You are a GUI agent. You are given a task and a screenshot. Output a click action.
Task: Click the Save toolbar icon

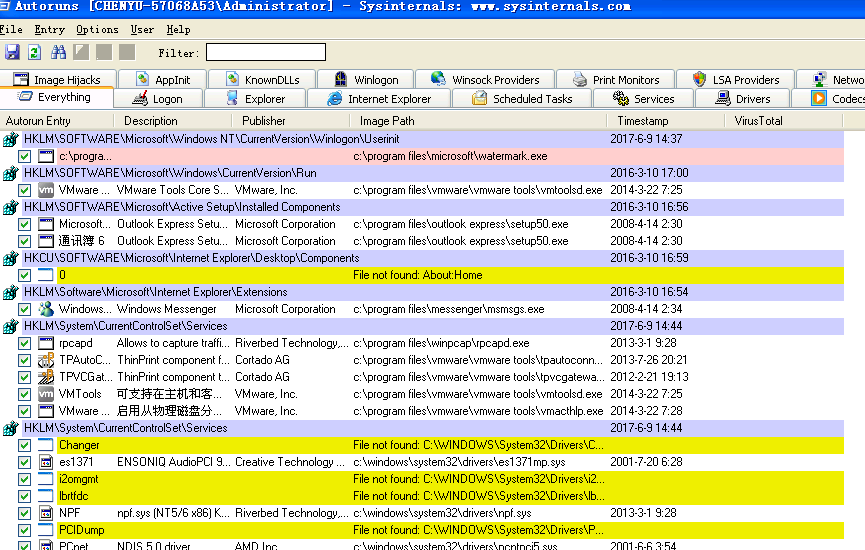point(12,52)
